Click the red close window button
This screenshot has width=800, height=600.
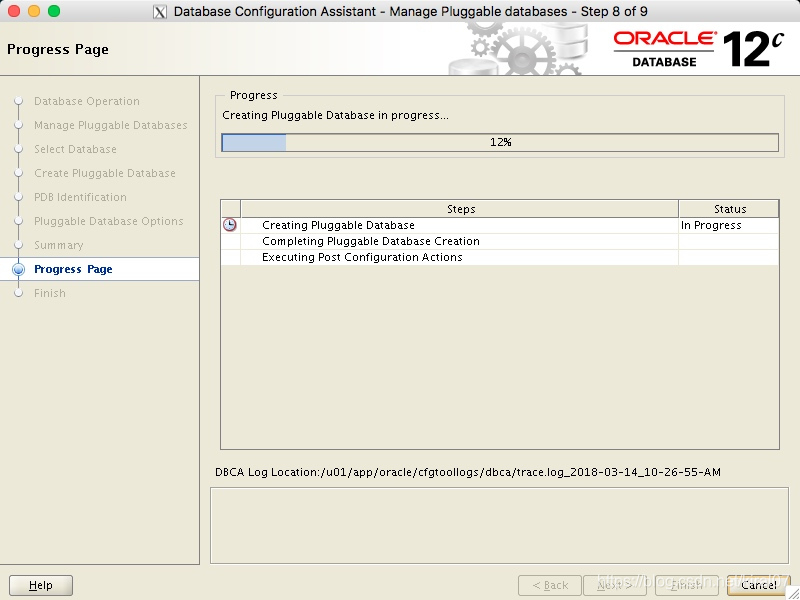14,11
